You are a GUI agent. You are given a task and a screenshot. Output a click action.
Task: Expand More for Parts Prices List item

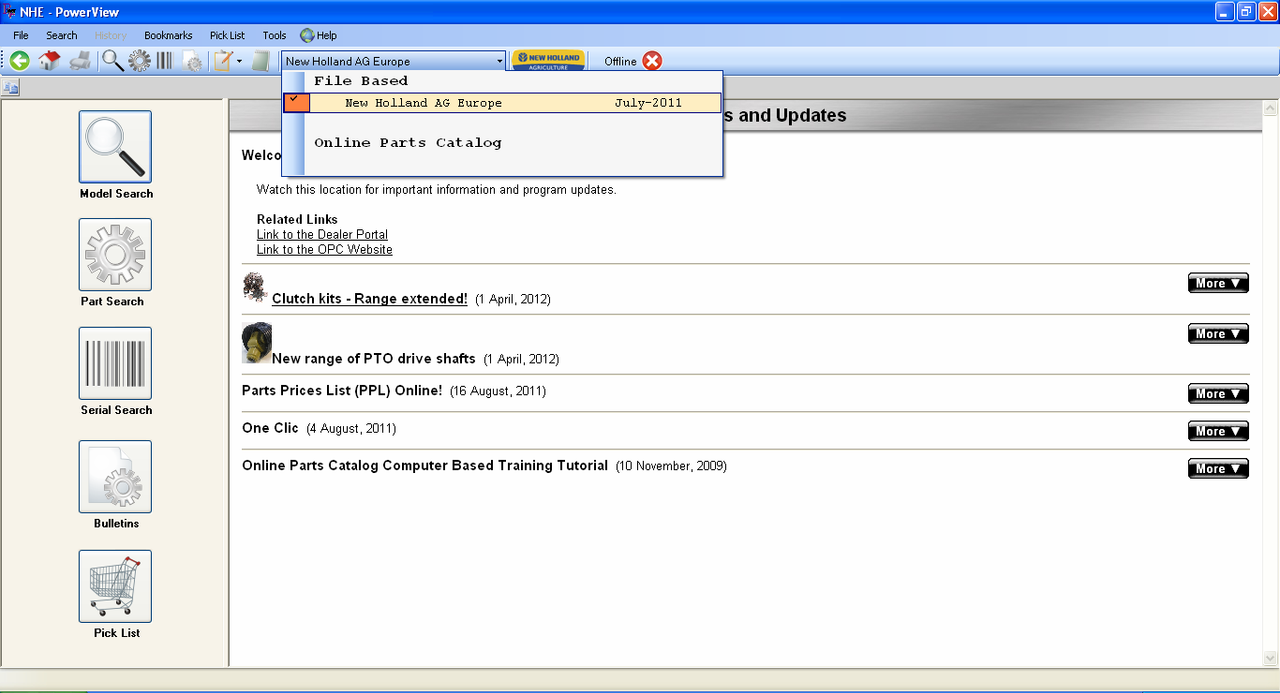coord(1218,394)
